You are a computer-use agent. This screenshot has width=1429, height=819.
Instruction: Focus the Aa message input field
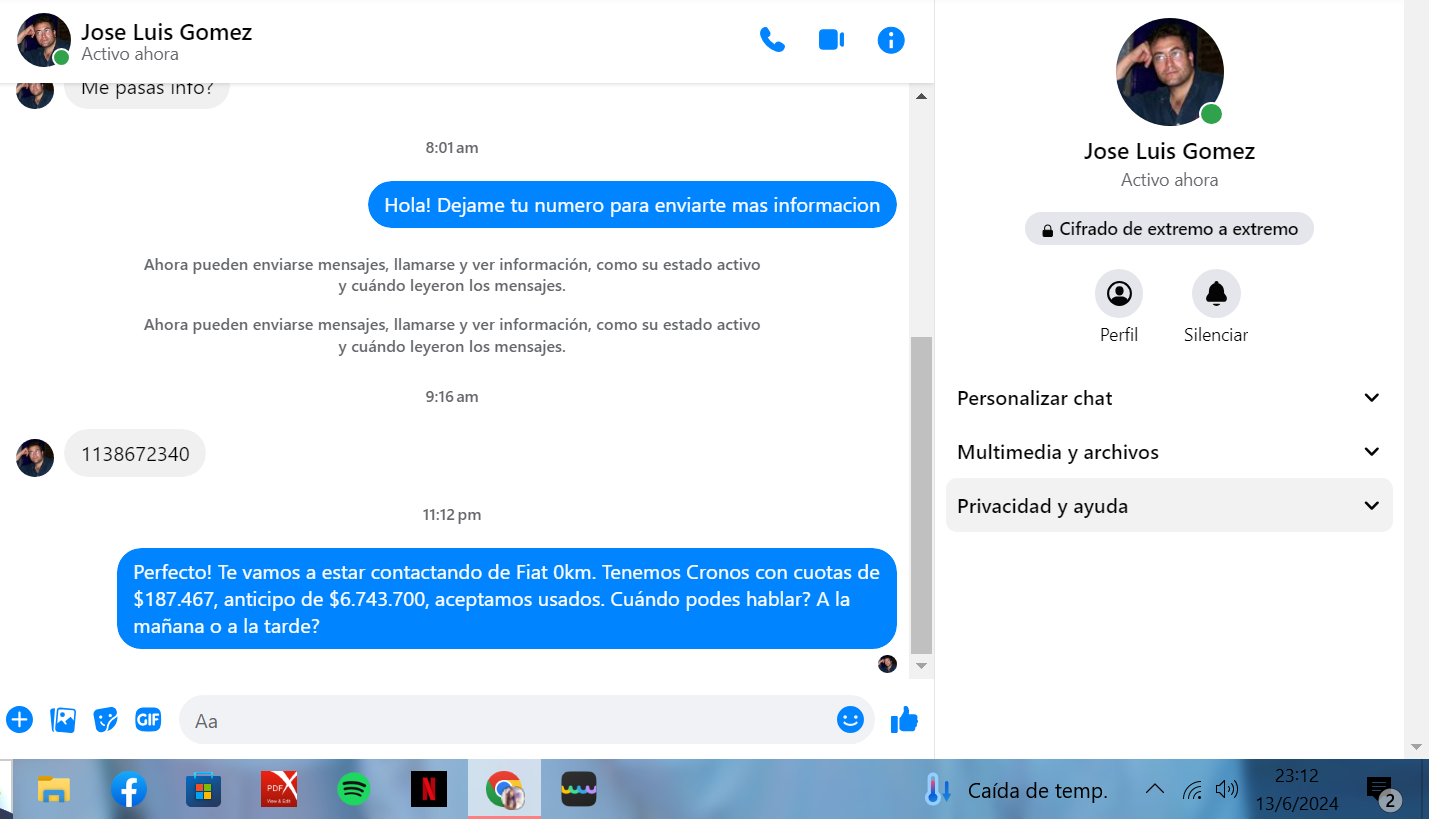(510, 720)
